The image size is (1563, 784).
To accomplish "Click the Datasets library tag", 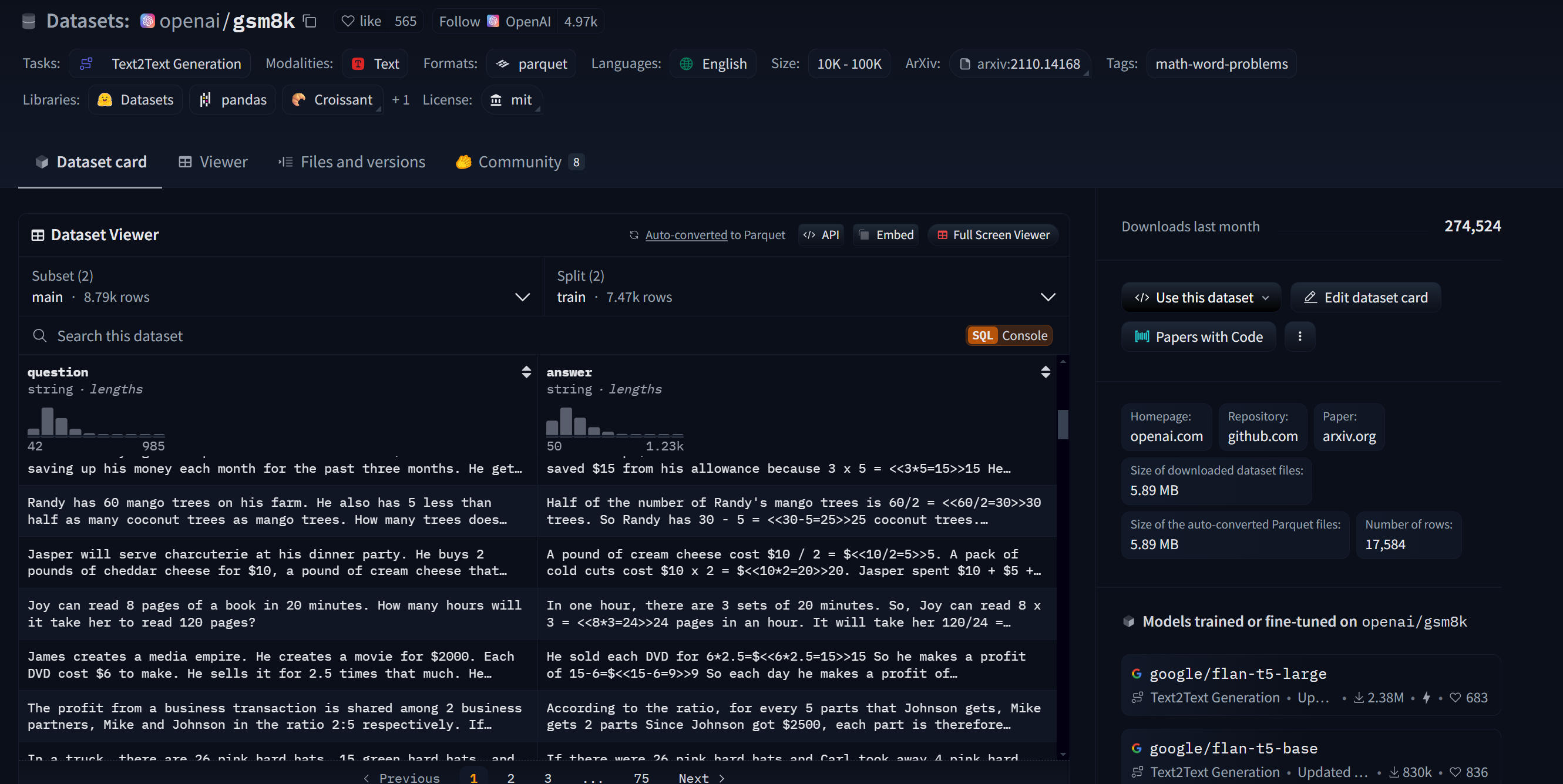I will 135,99.
